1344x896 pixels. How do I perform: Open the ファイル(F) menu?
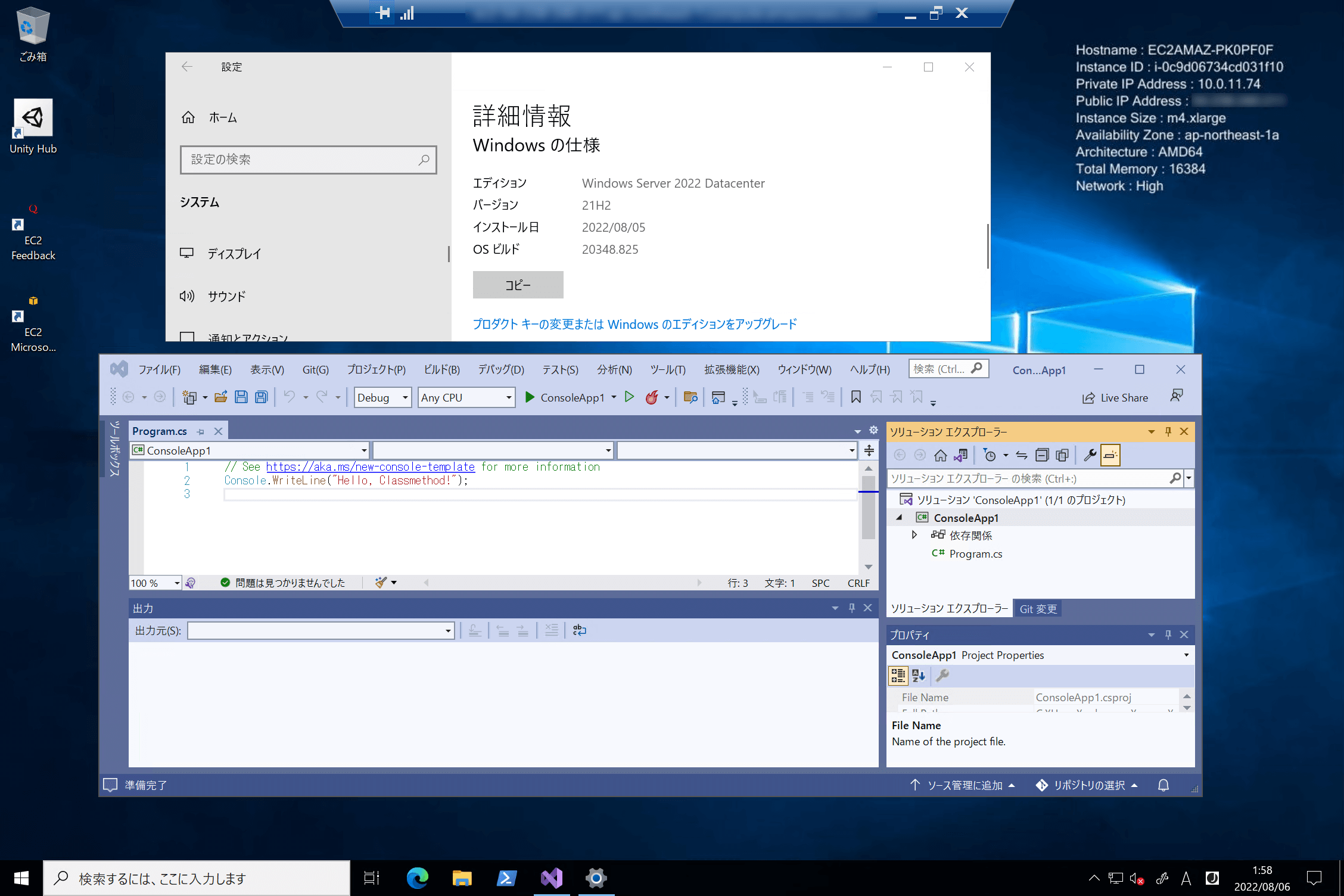159,369
